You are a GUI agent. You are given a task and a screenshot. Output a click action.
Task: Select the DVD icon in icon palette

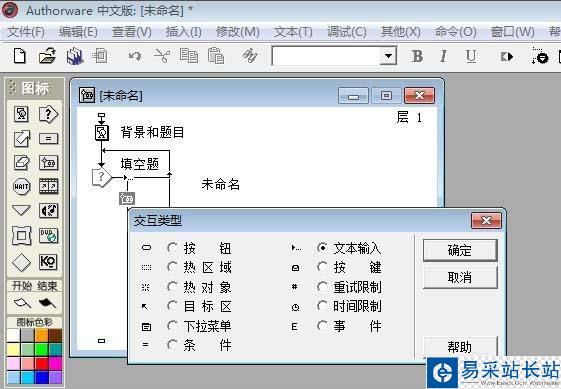click(48, 235)
